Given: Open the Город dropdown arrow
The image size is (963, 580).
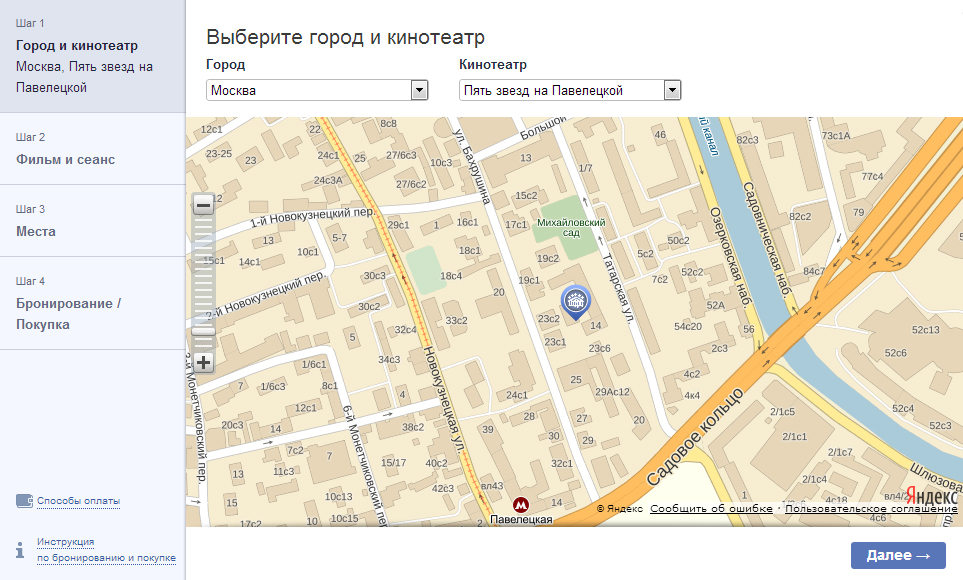Looking at the screenshot, I should [x=419, y=90].
